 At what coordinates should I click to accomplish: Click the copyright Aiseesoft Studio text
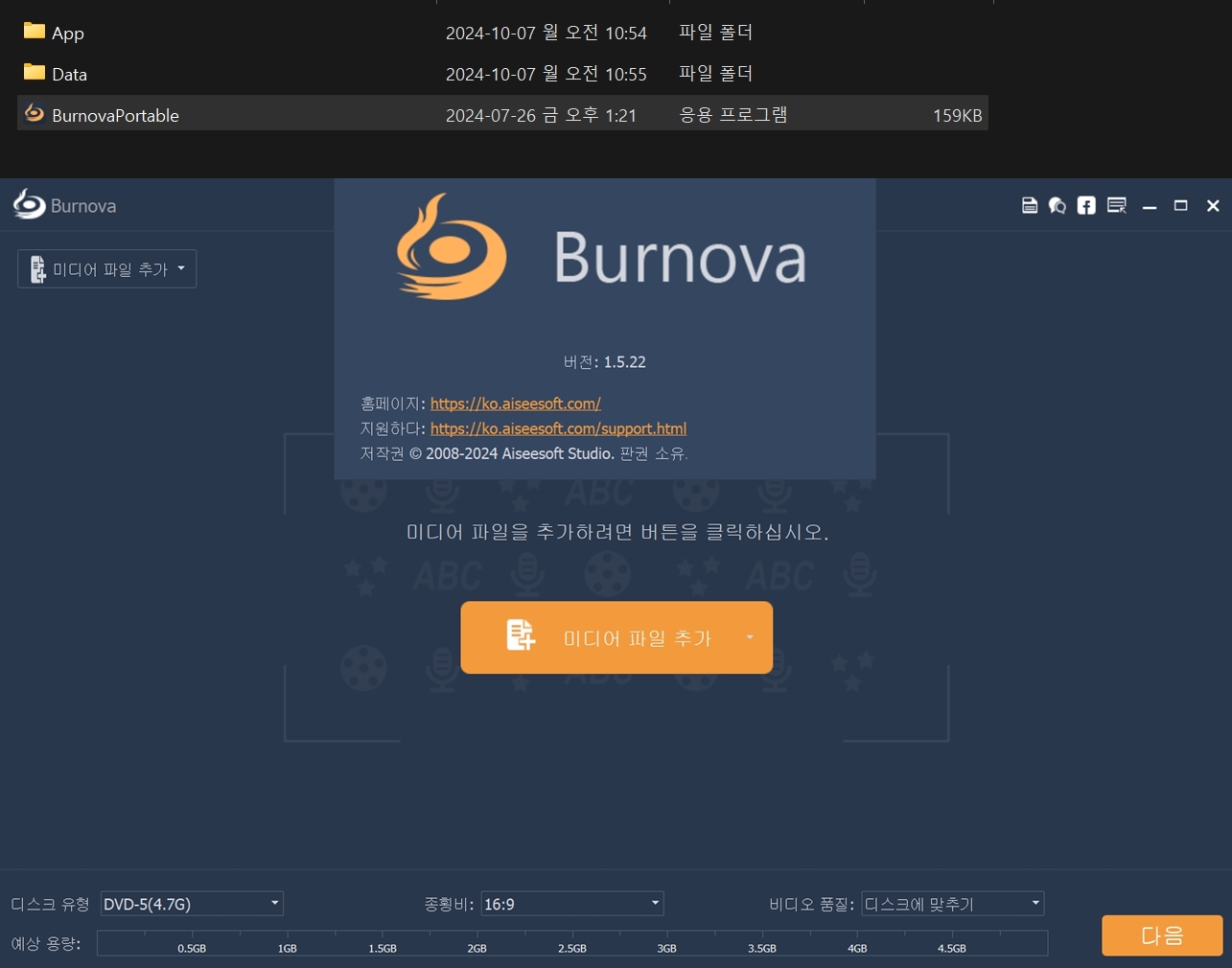[x=524, y=453]
